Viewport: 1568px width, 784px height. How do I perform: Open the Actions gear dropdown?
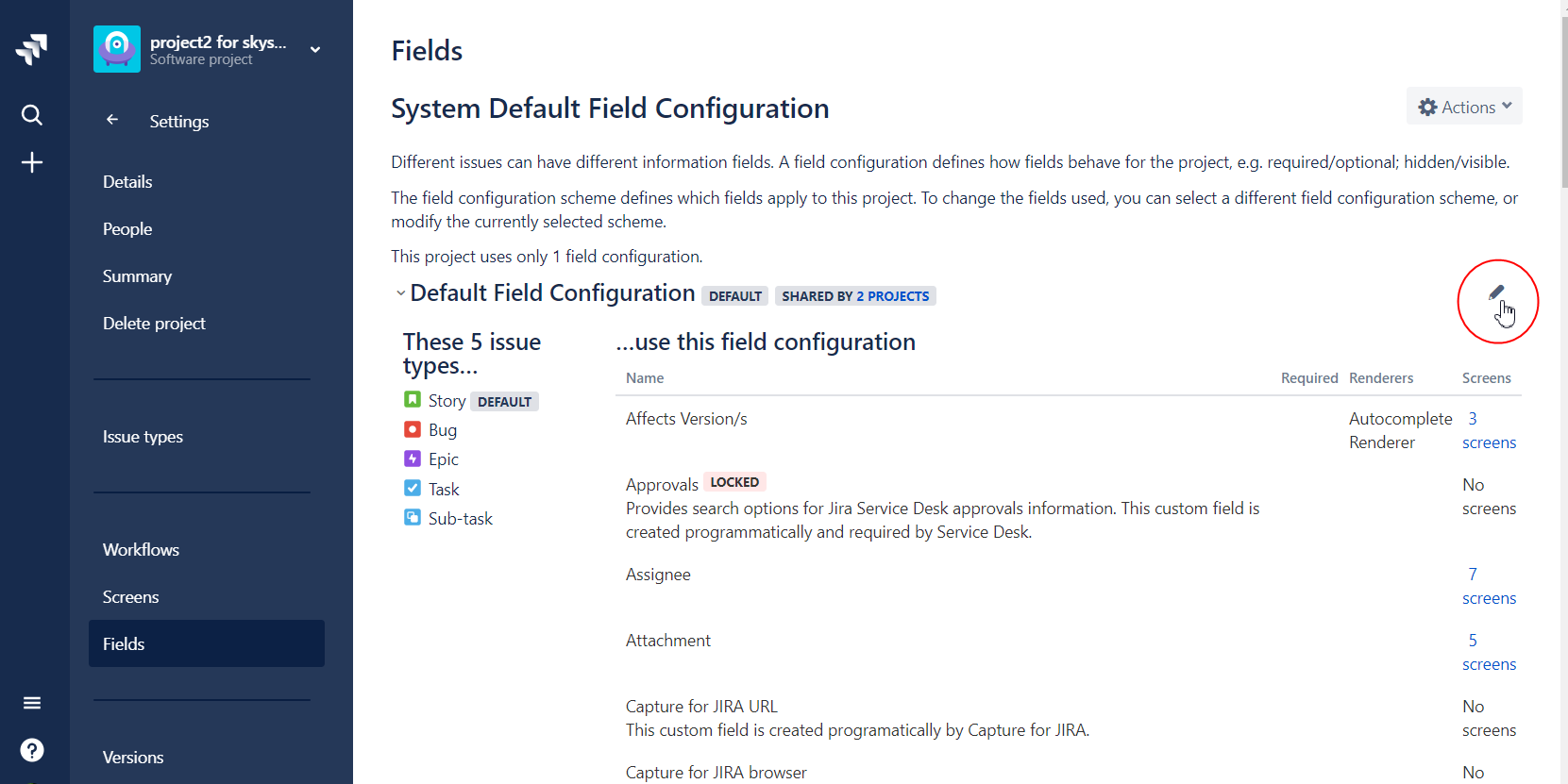coord(1464,107)
